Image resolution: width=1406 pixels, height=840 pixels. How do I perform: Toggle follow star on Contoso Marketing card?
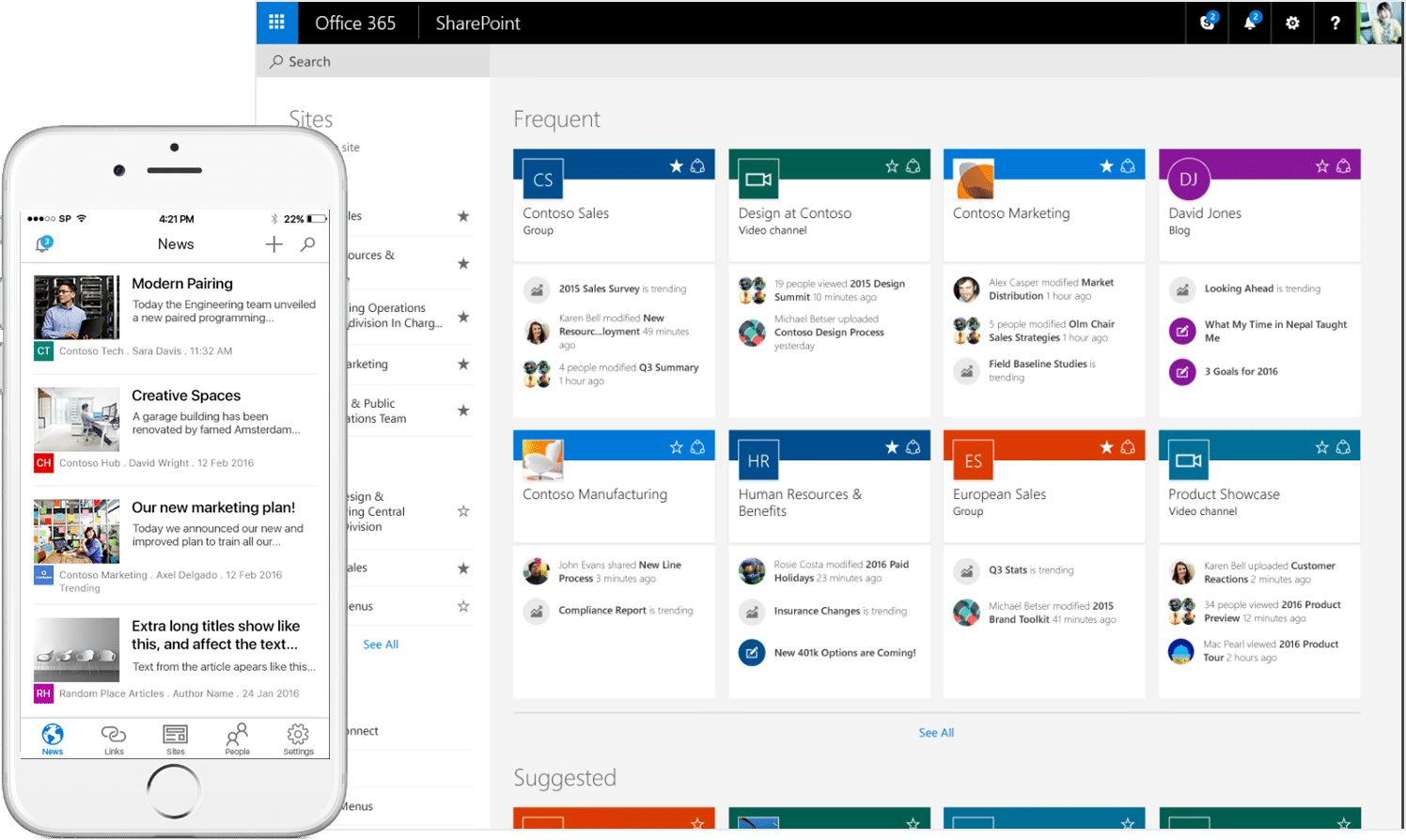[1106, 166]
